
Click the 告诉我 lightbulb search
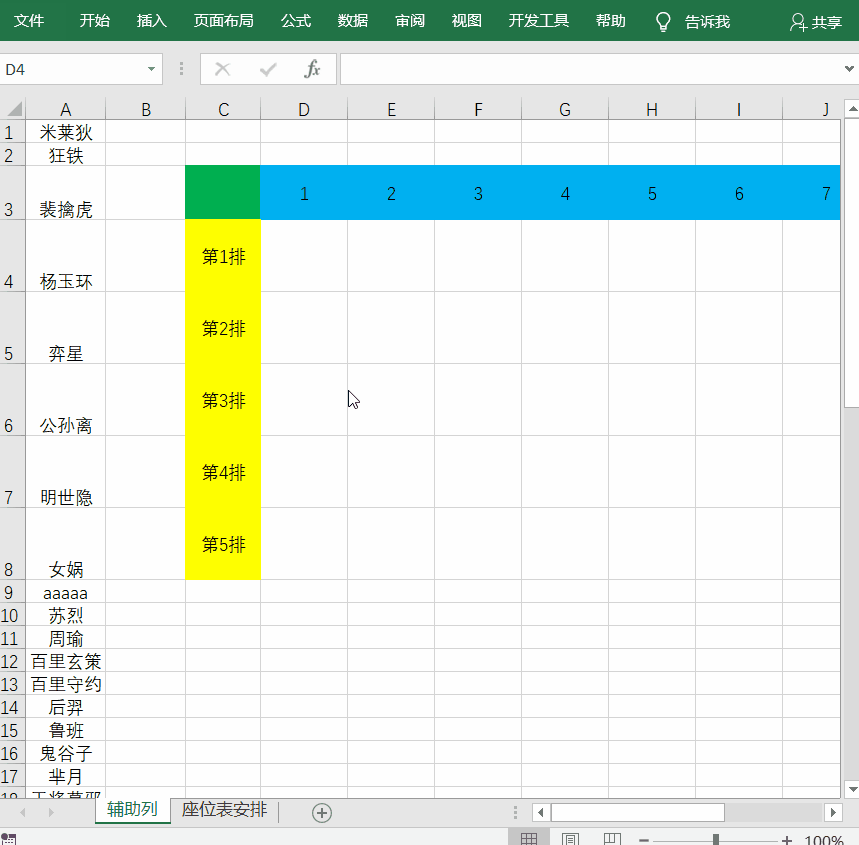pos(693,22)
